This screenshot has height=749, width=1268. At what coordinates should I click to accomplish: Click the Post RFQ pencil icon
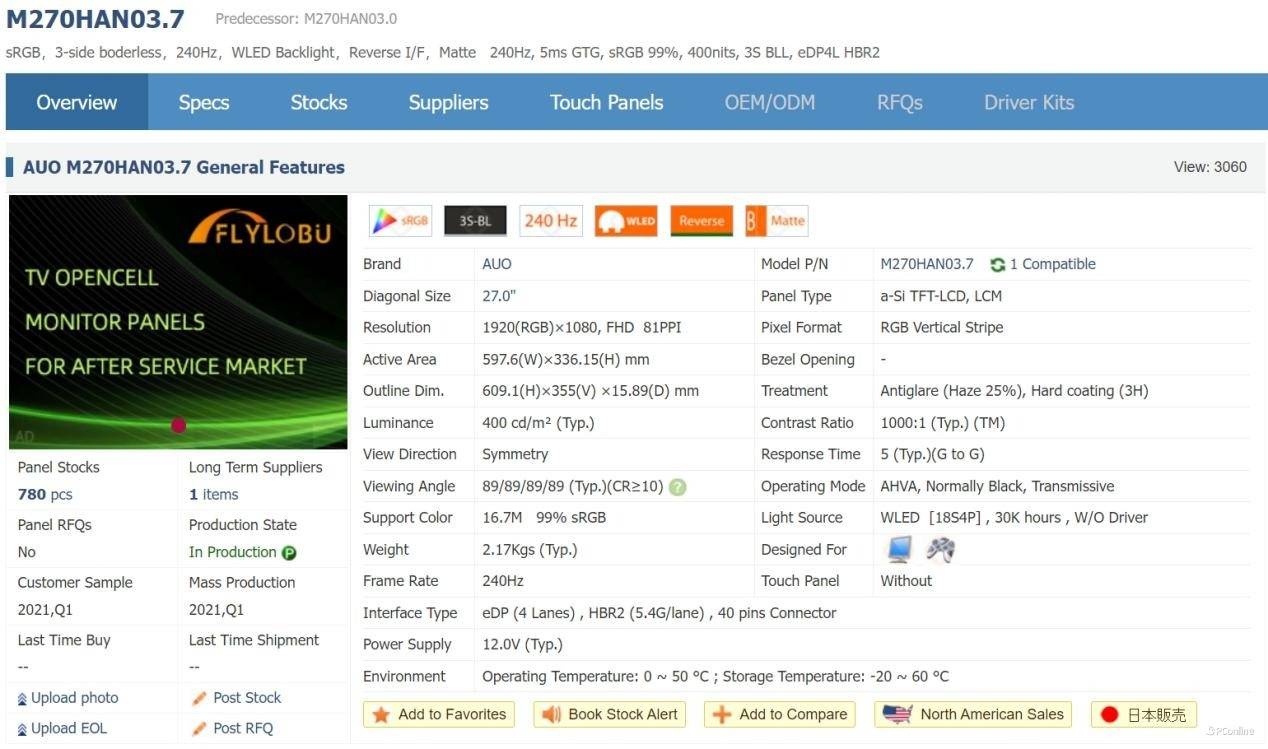pos(199,728)
